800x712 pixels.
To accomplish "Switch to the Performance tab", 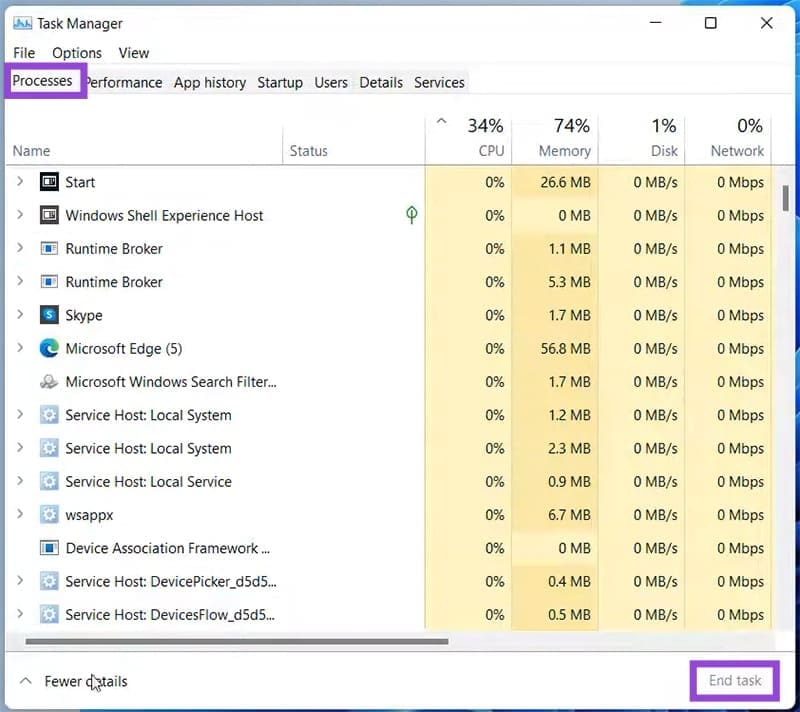I will (x=122, y=82).
